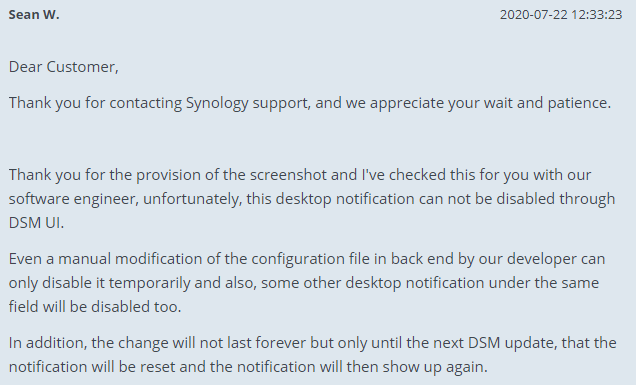636x385 pixels.
Task: Click the words only disable it temporarily
Action: point(99,283)
